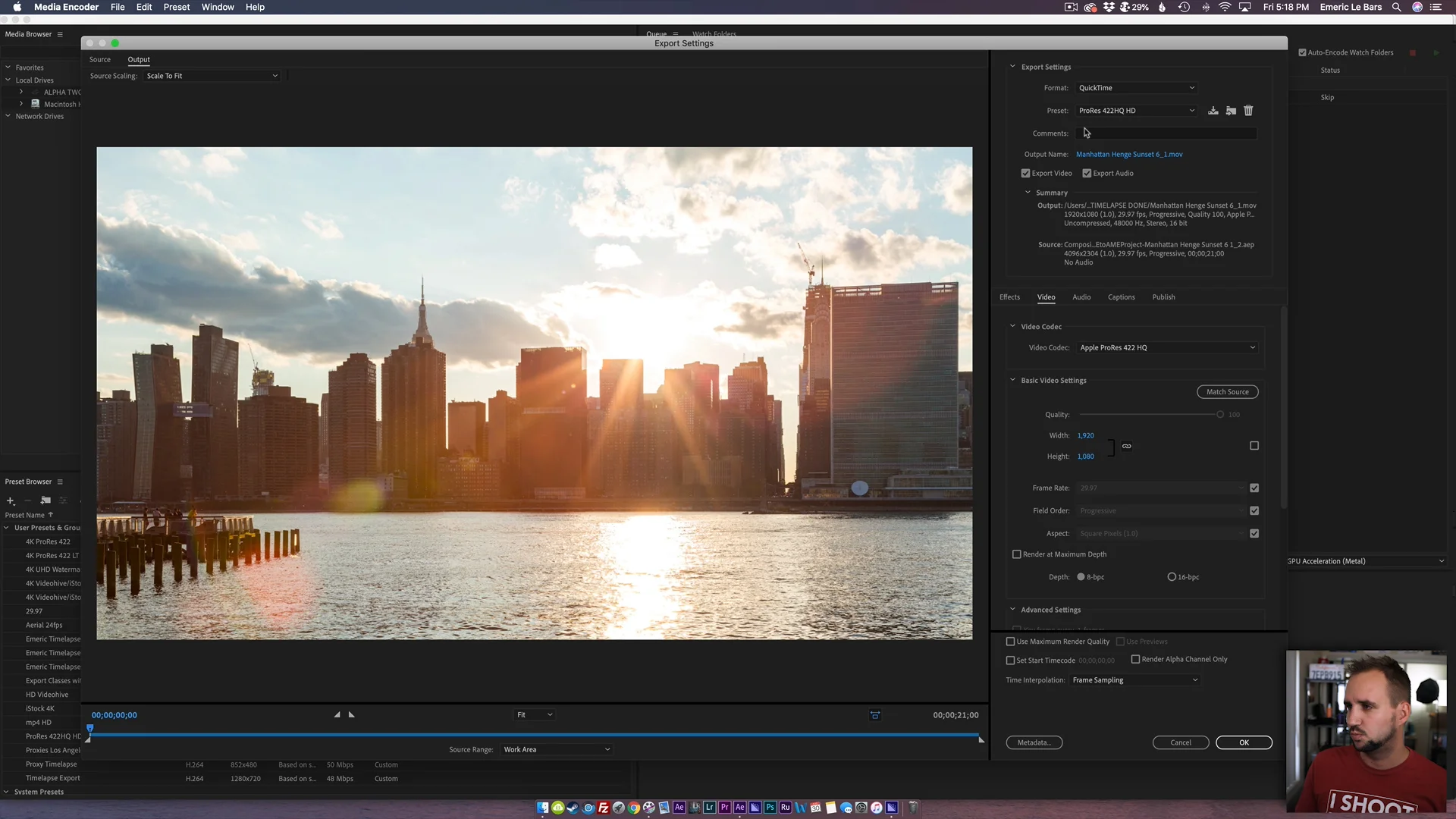
Task: Enable Use Maximum Render Quality
Action: coord(1010,642)
